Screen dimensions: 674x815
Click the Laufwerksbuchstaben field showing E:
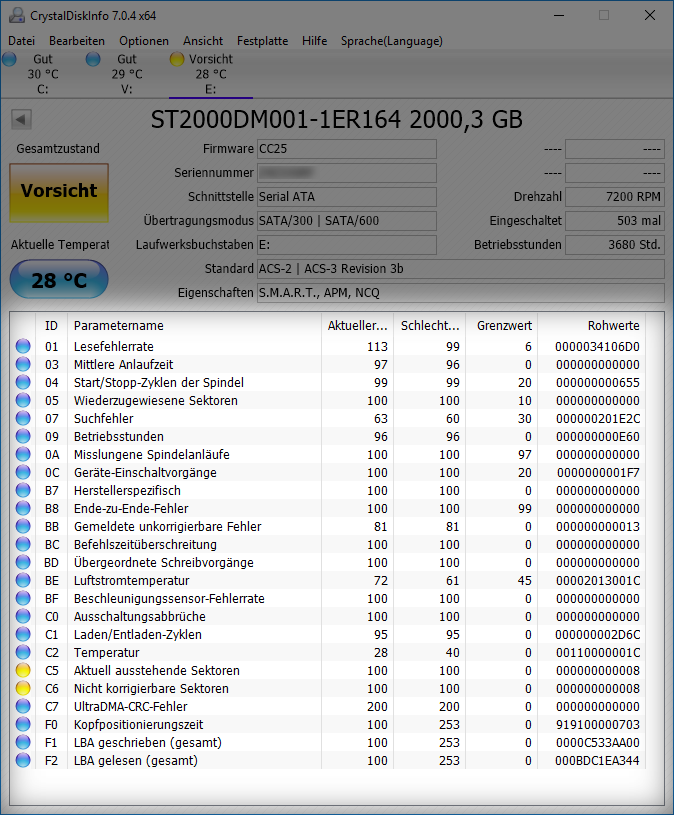(347, 244)
